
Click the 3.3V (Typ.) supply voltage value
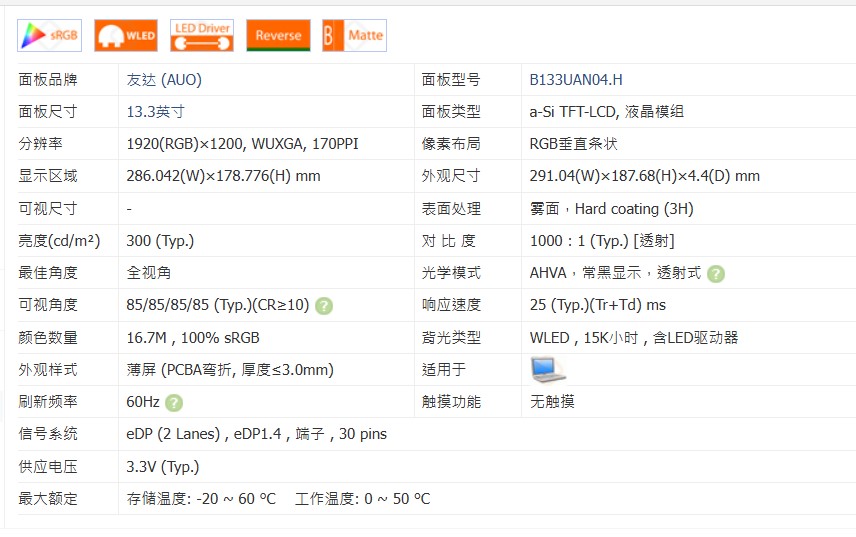coord(162,466)
